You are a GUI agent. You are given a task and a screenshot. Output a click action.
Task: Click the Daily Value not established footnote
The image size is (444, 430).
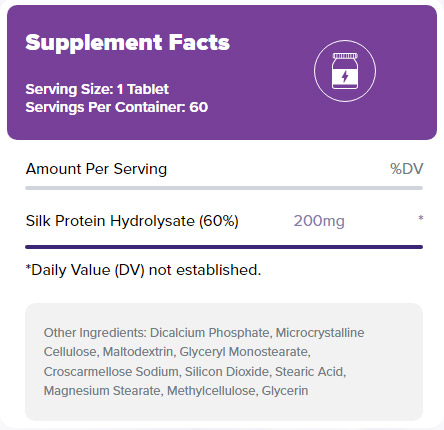(143, 270)
